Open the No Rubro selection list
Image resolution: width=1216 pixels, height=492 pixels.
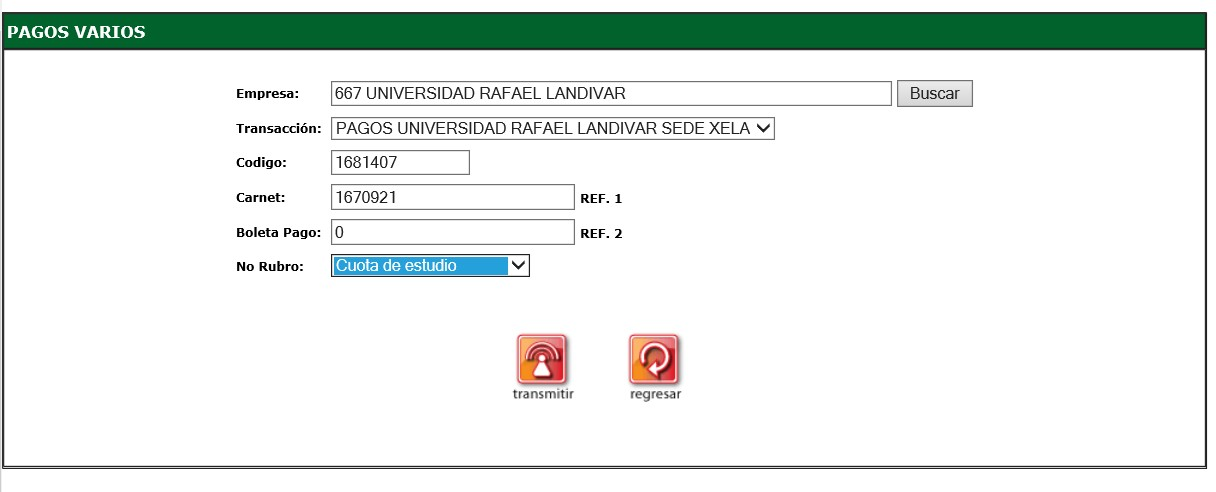(x=420, y=266)
